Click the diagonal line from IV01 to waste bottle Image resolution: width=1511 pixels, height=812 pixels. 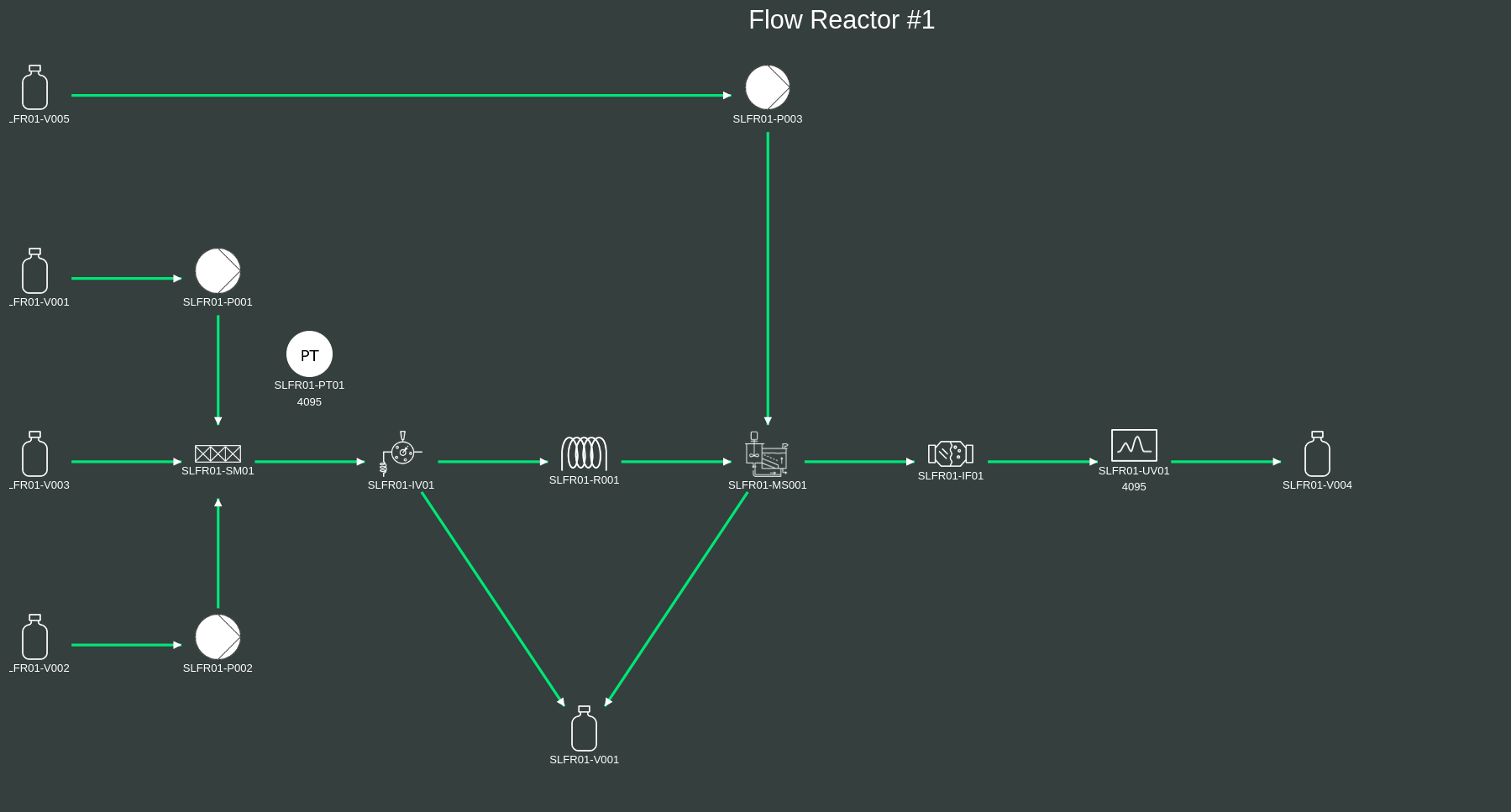point(493,600)
